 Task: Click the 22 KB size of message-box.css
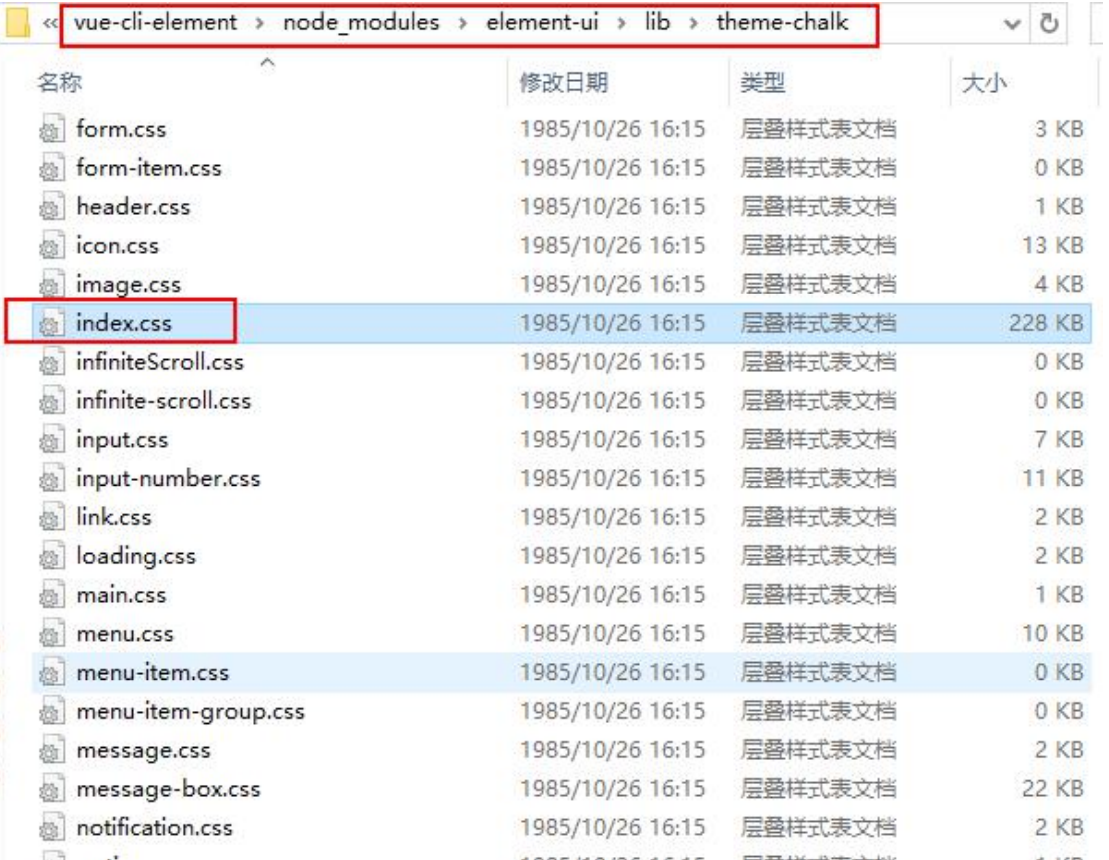[1052, 789]
